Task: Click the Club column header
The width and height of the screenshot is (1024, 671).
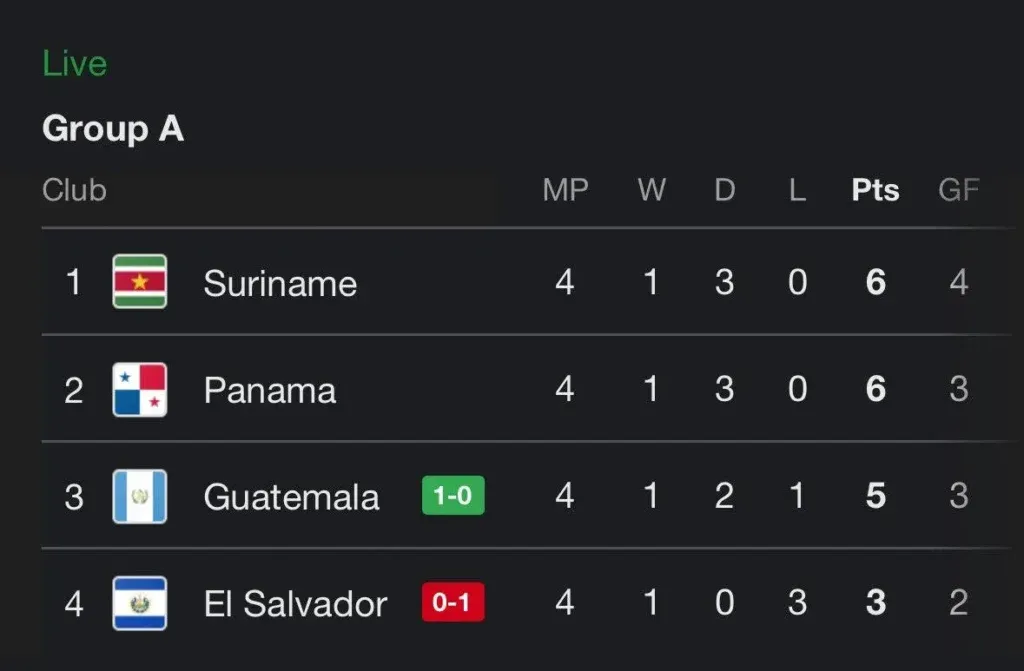Action: click(x=74, y=190)
